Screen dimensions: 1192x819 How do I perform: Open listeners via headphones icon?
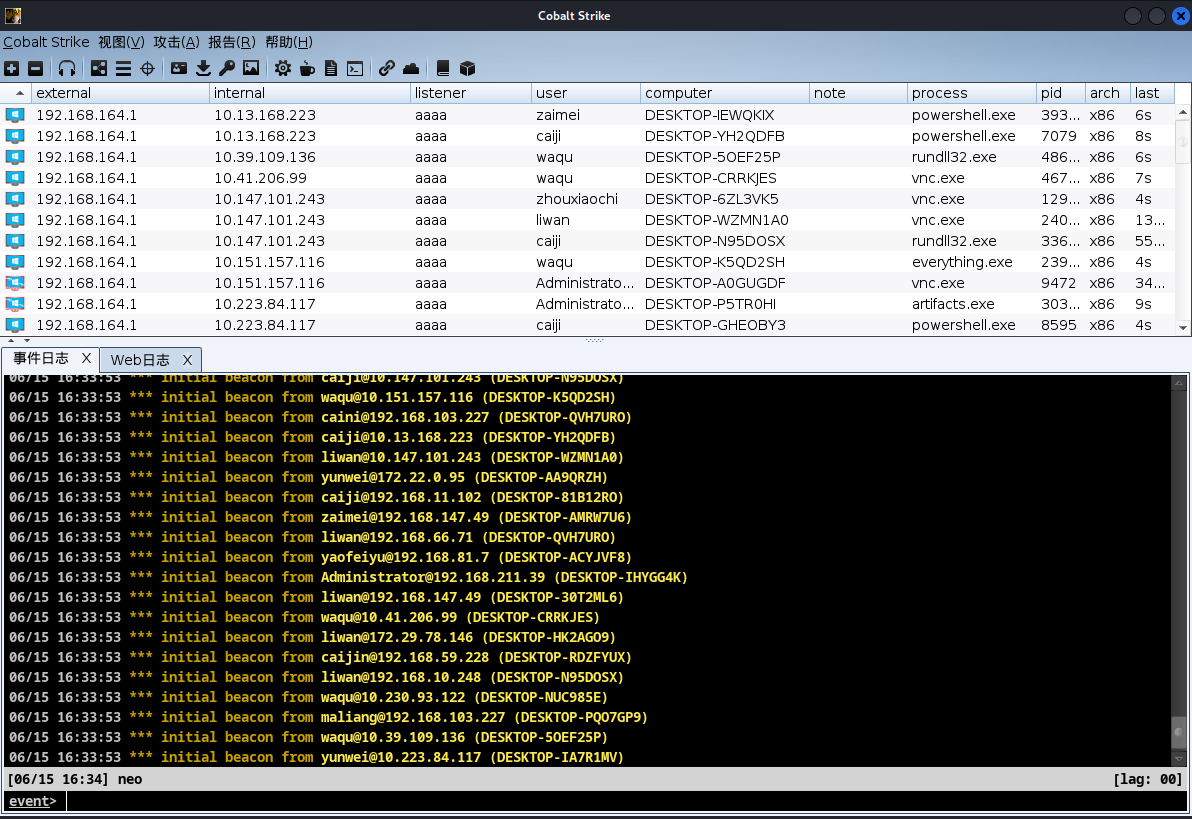tap(67, 68)
